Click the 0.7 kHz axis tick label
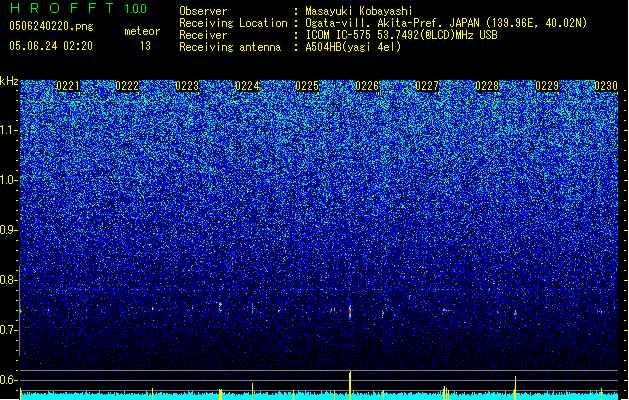The height and width of the screenshot is (400, 629). (x=9, y=330)
